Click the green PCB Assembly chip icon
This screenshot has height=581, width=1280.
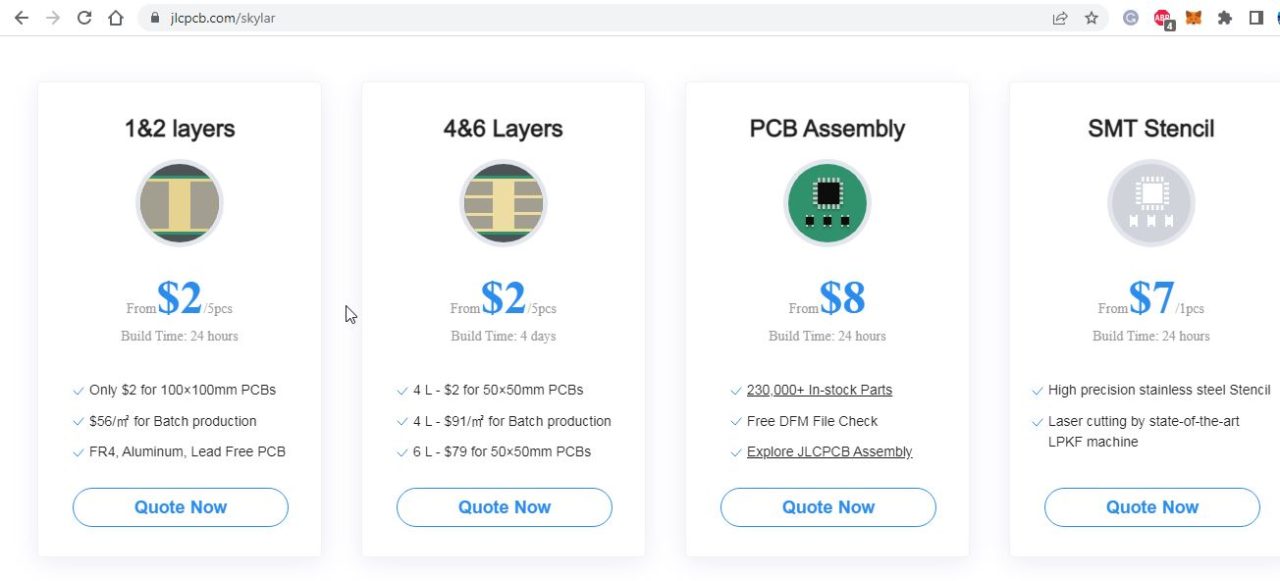click(x=827, y=203)
